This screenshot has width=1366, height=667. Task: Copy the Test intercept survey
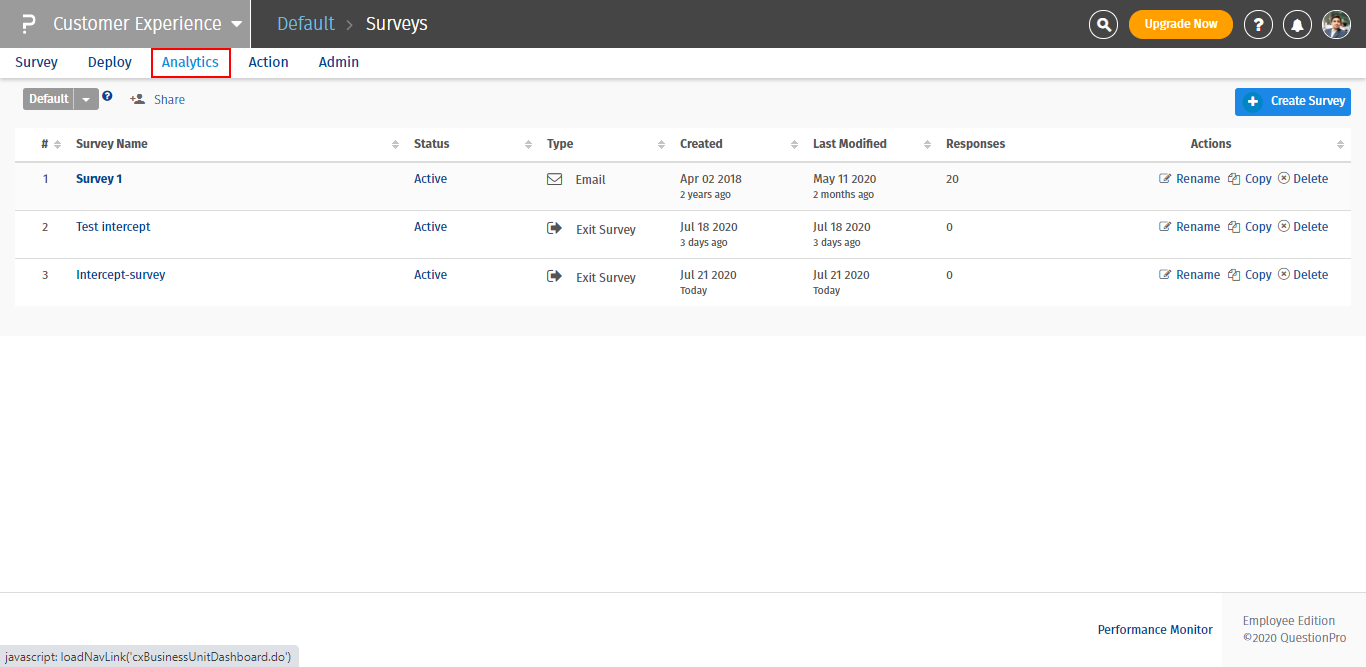(x=1249, y=226)
